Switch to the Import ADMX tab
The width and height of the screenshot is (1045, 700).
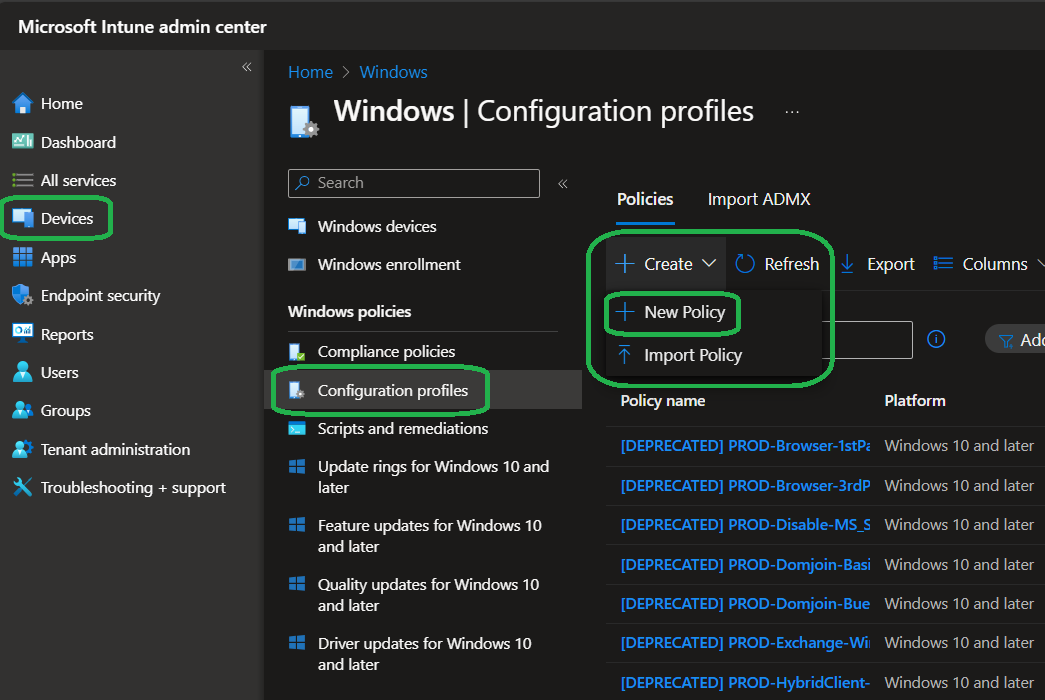[x=759, y=199]
